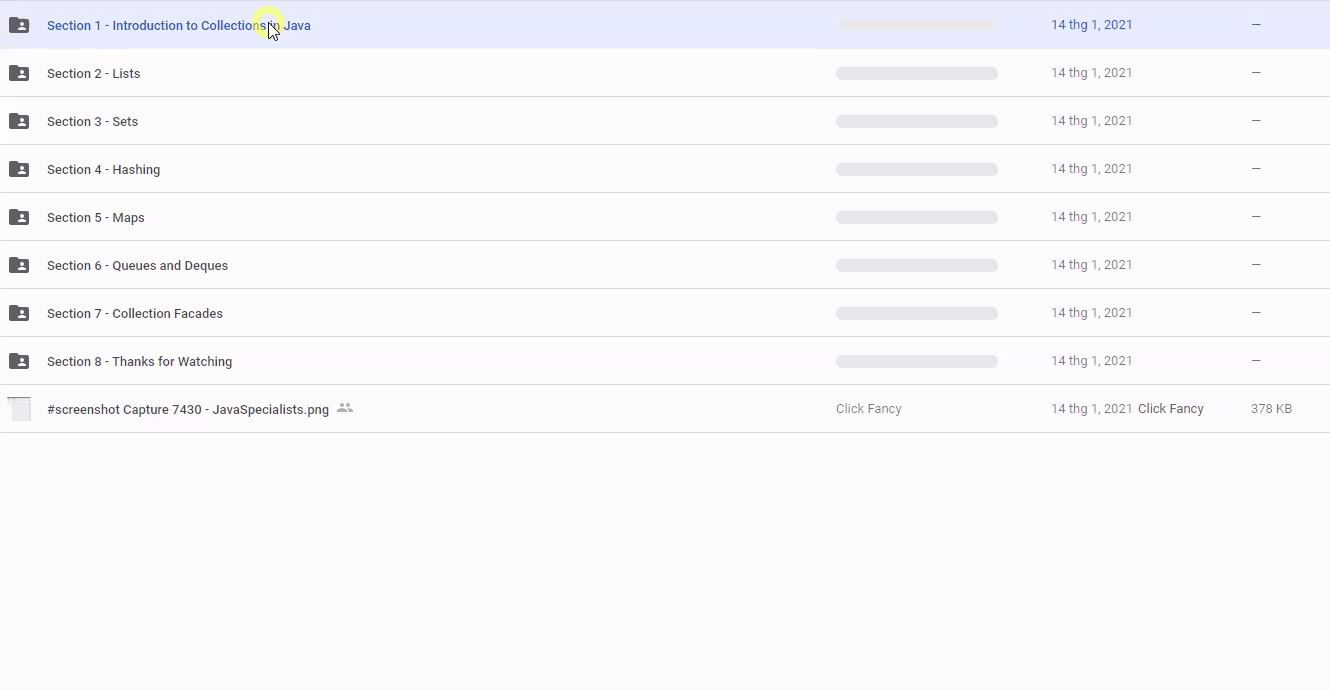Viewport: 1330px width, 690px height.
Task: Open the Section 2 - Lists folder name
Action: click(93, 74)
